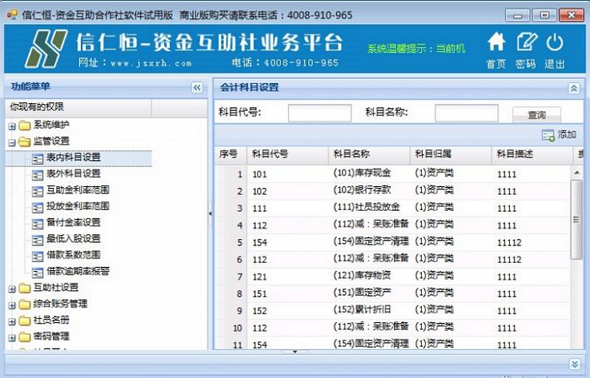Select 表内科目设置 menu entry
This screenshot has height=378, width=590.
[73, 157]
